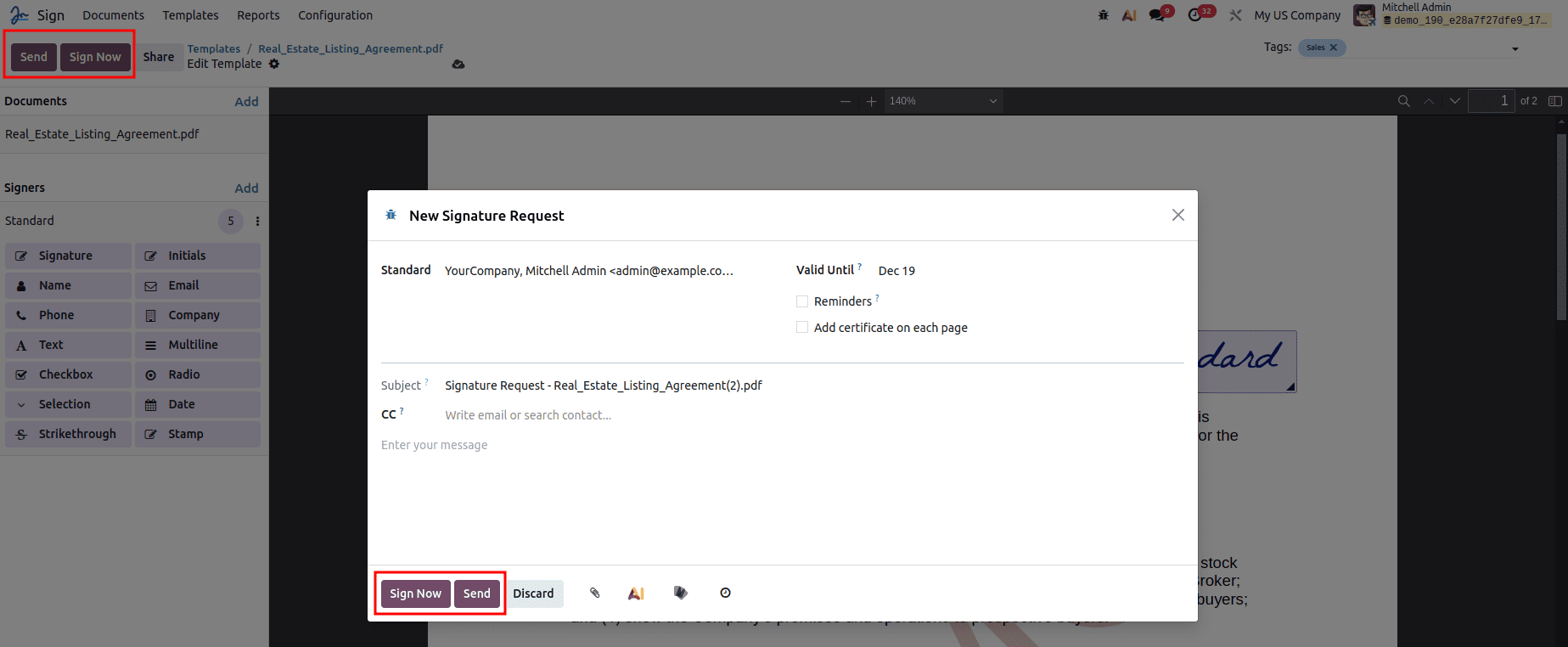The image size is (1568, 647).
Task: Click the AI icon in dialog footer
Action: [636, 593]
